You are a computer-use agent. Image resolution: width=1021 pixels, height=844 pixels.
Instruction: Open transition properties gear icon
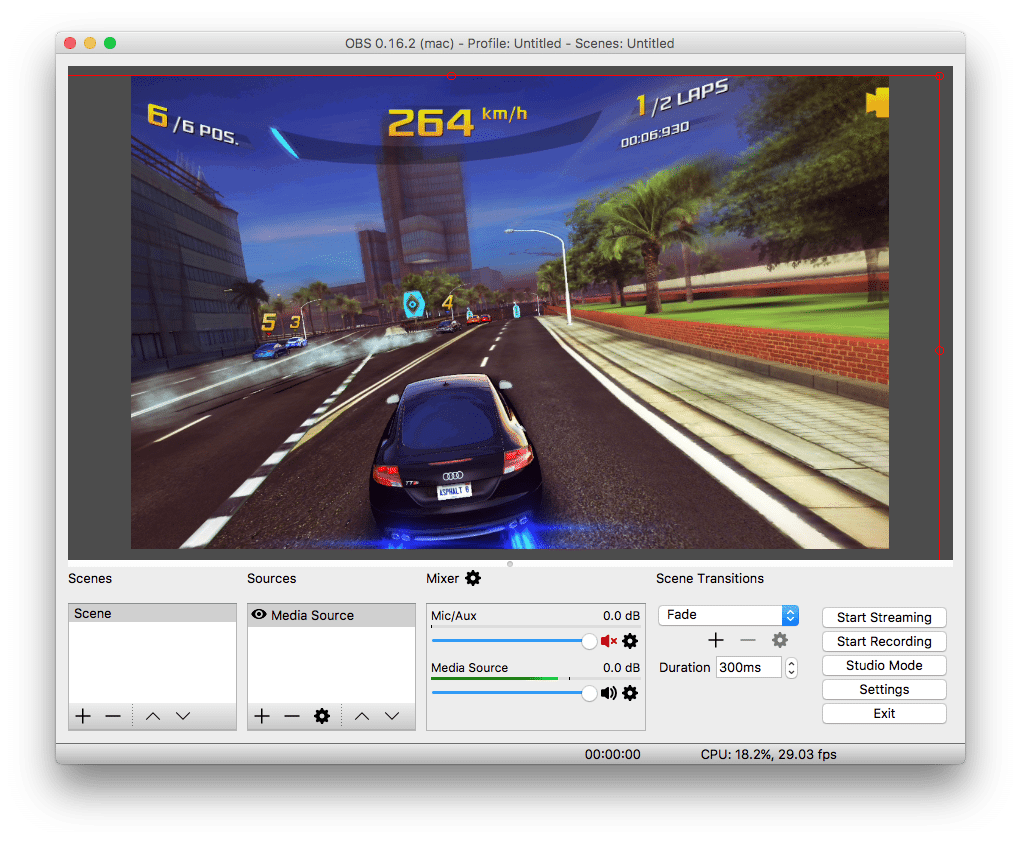point(779,640)
